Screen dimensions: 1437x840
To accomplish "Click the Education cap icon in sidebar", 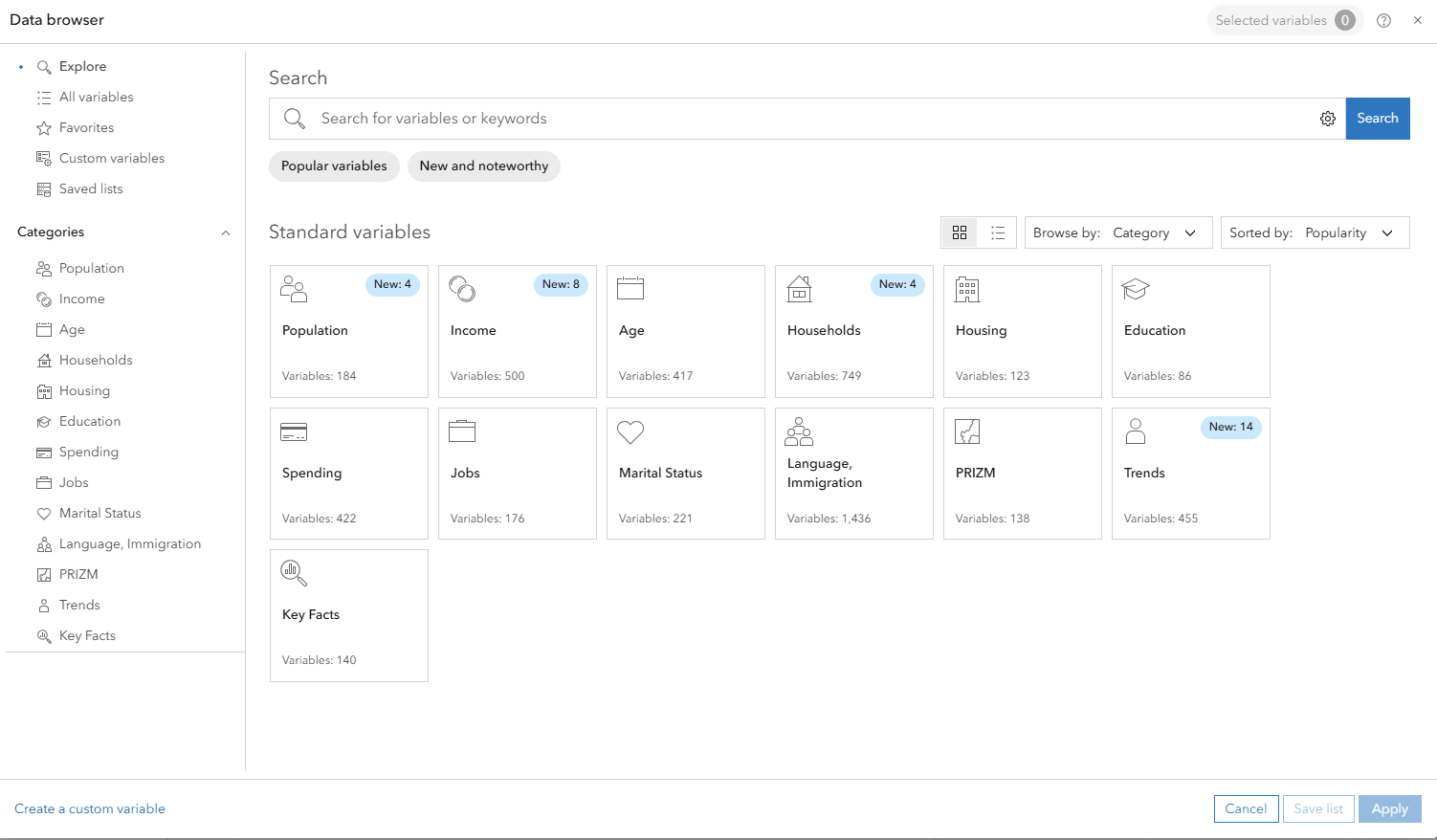I will [44, 422].
